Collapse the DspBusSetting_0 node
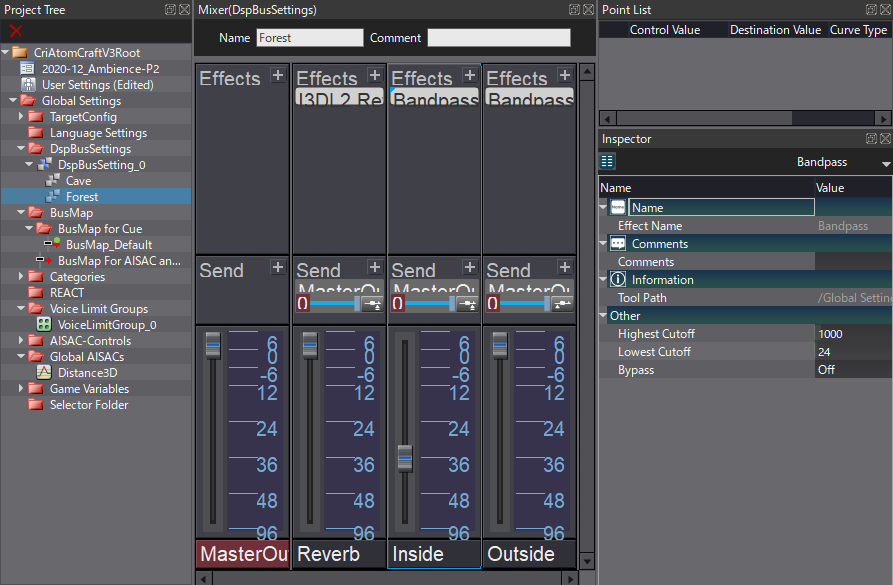The width and height of the screenshot is (893, 585). click(29, 164)
